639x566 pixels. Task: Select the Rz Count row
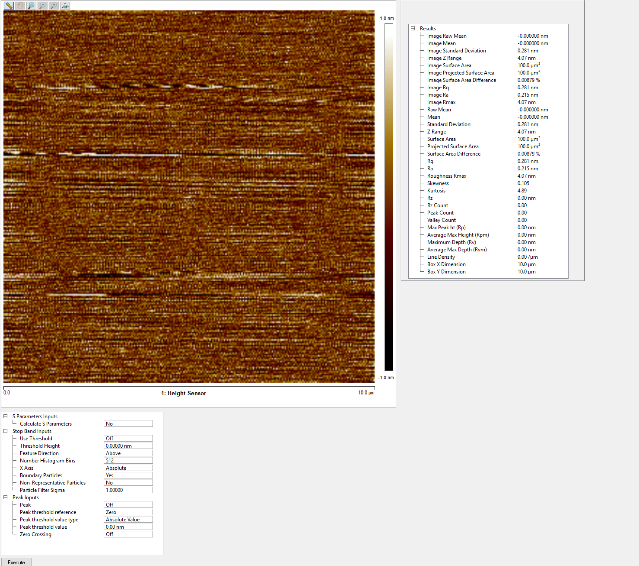click(x=488, y=205)
